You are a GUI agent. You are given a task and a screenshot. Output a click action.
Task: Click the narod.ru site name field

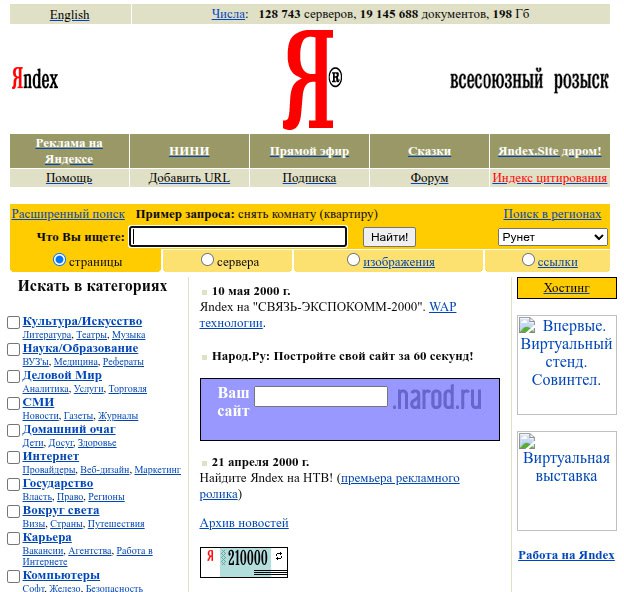pos(321,397)
